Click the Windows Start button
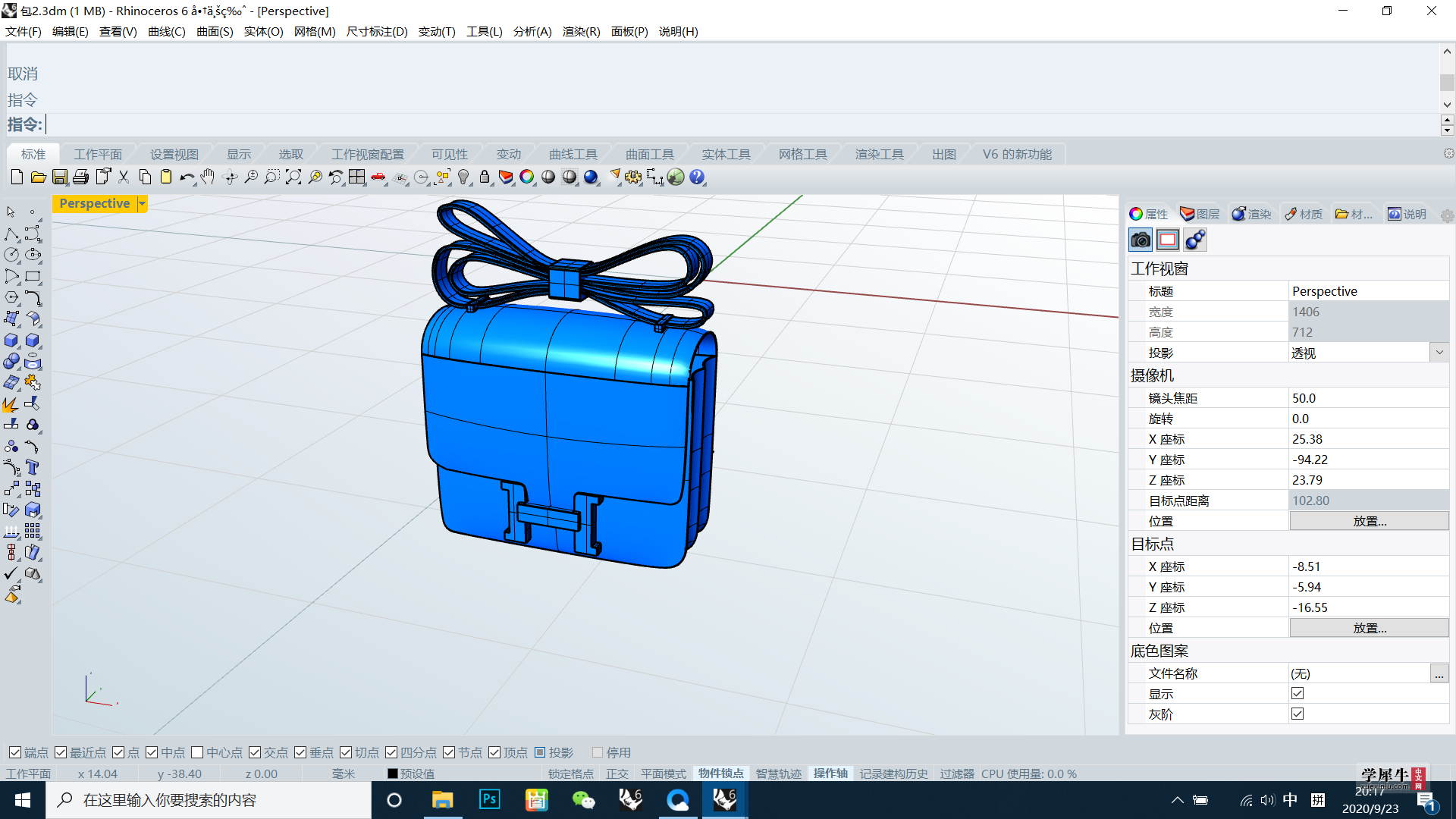Viewport: 1456px width, 819px height. [23, 800]
